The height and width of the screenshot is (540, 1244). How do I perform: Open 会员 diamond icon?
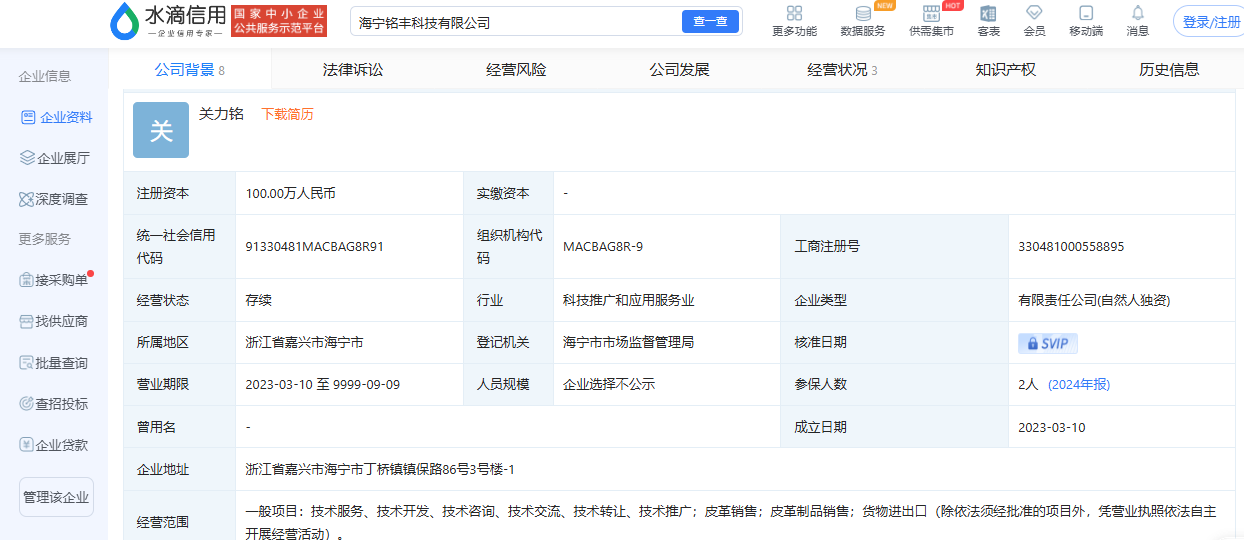[x=1034, y=13]
